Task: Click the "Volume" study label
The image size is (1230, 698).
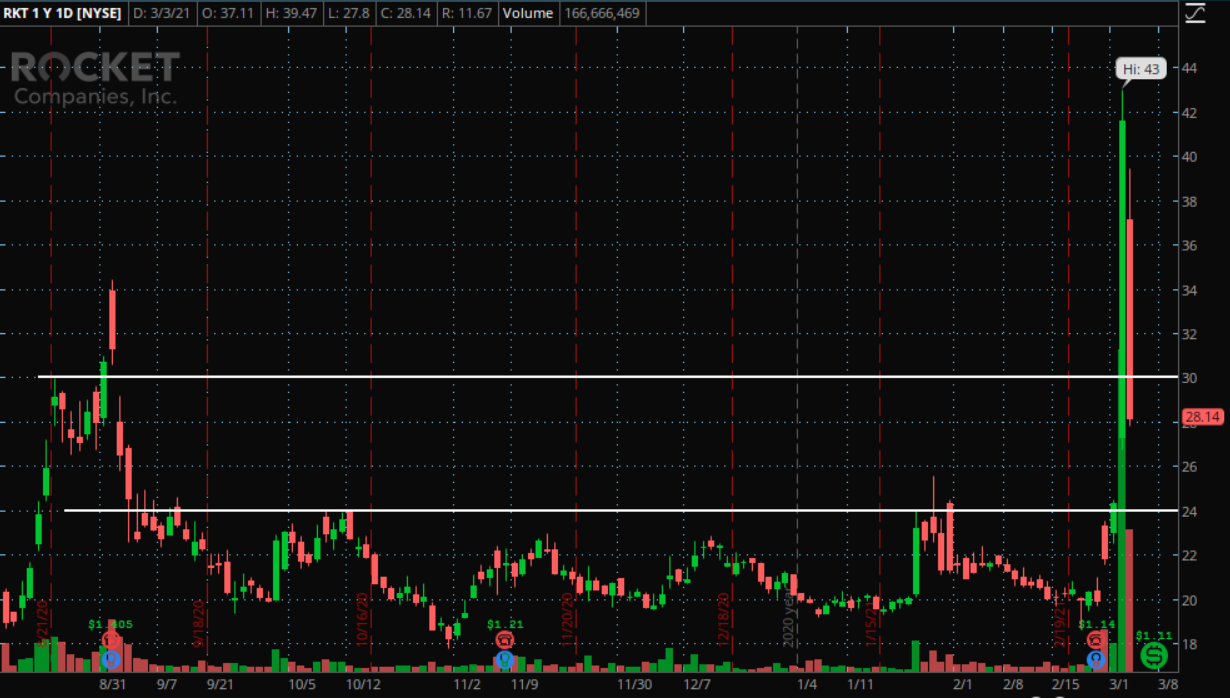Action: pyautogui.click(x=527, y=14)
